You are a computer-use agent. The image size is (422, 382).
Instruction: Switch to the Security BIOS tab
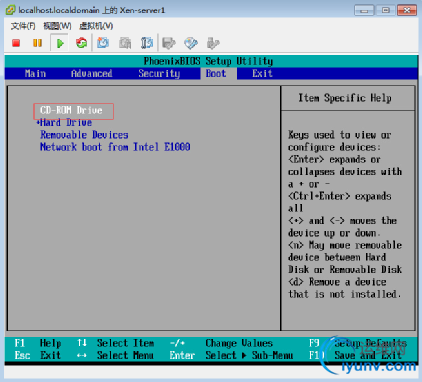tap(159, 74)
